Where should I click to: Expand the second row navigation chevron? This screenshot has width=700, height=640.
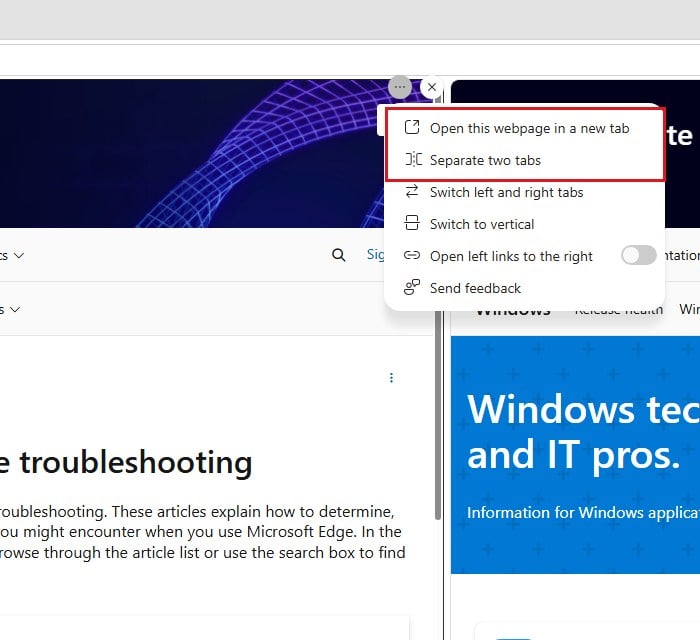click(x=15, y=309)
